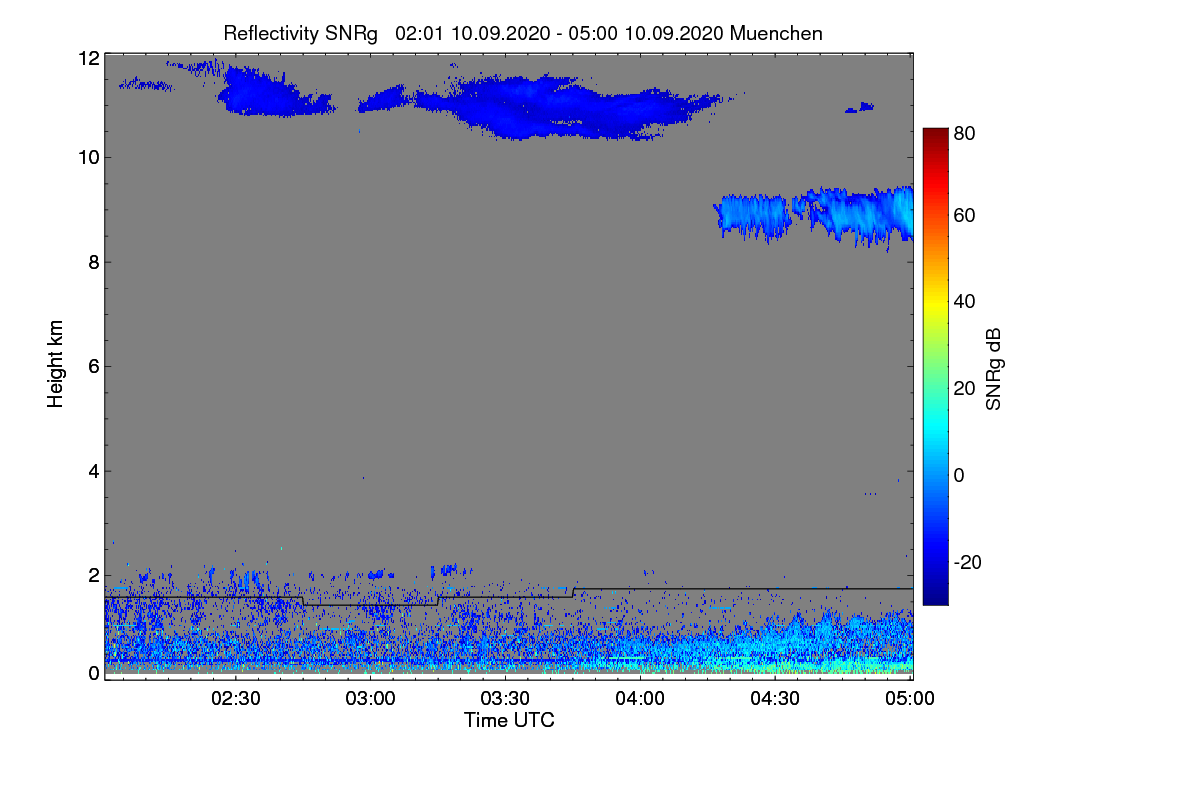Click the 60 colorbar tick label

tap(964, 216)
